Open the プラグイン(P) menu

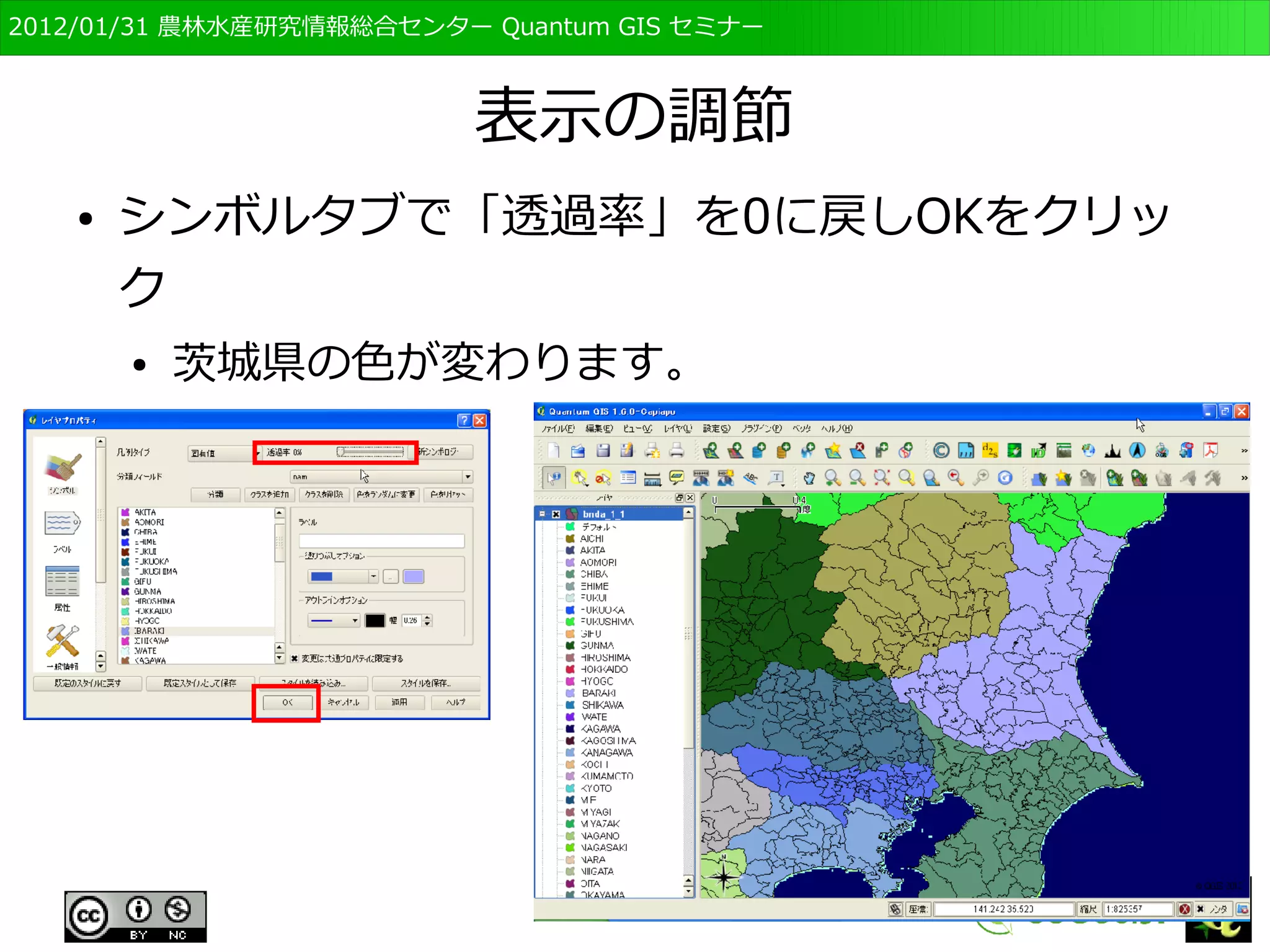(762, 429)
